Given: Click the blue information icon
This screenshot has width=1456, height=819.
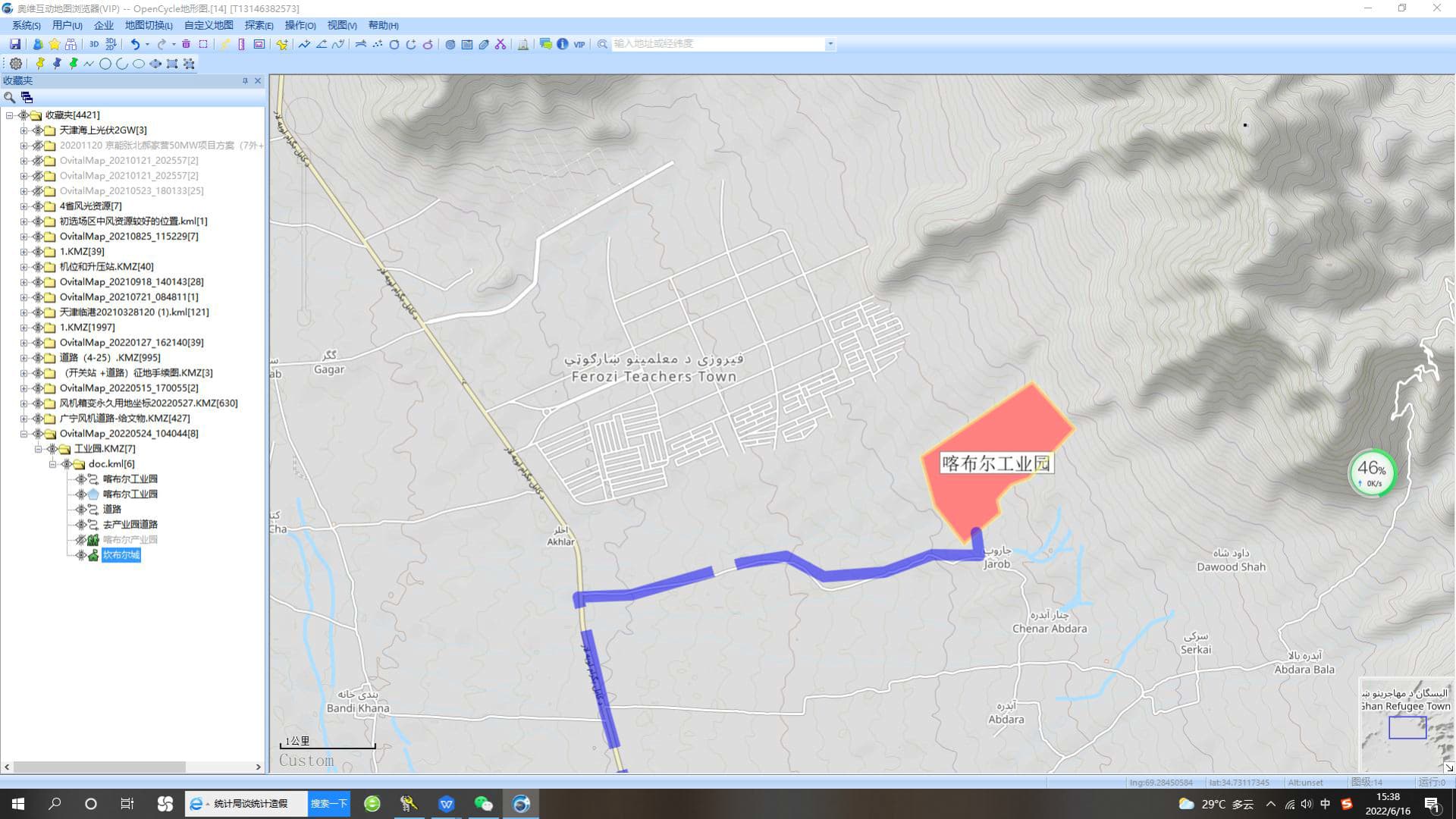Looking at the screenshot, I should point(562,44).
